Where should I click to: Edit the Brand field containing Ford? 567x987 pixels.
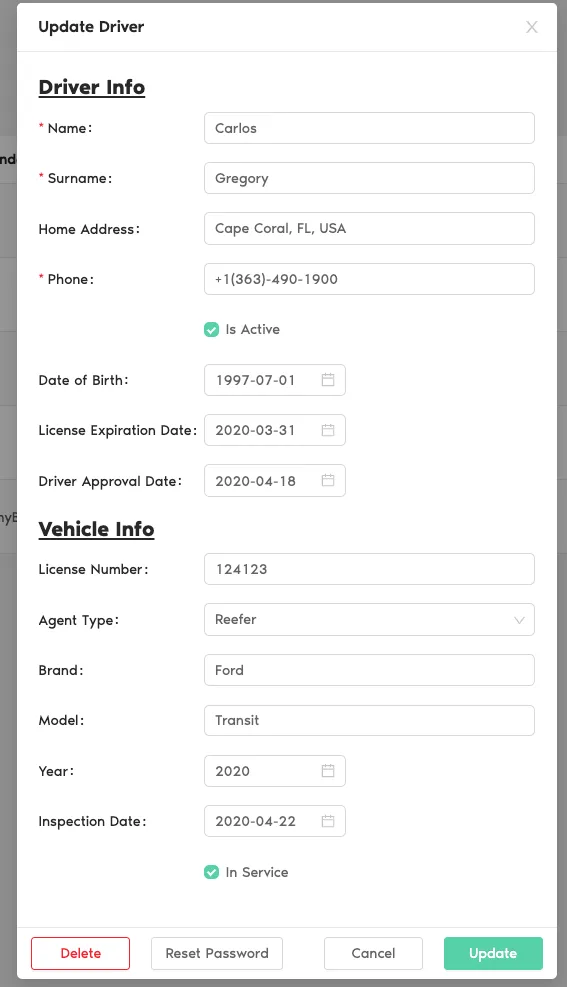point(369,670)
